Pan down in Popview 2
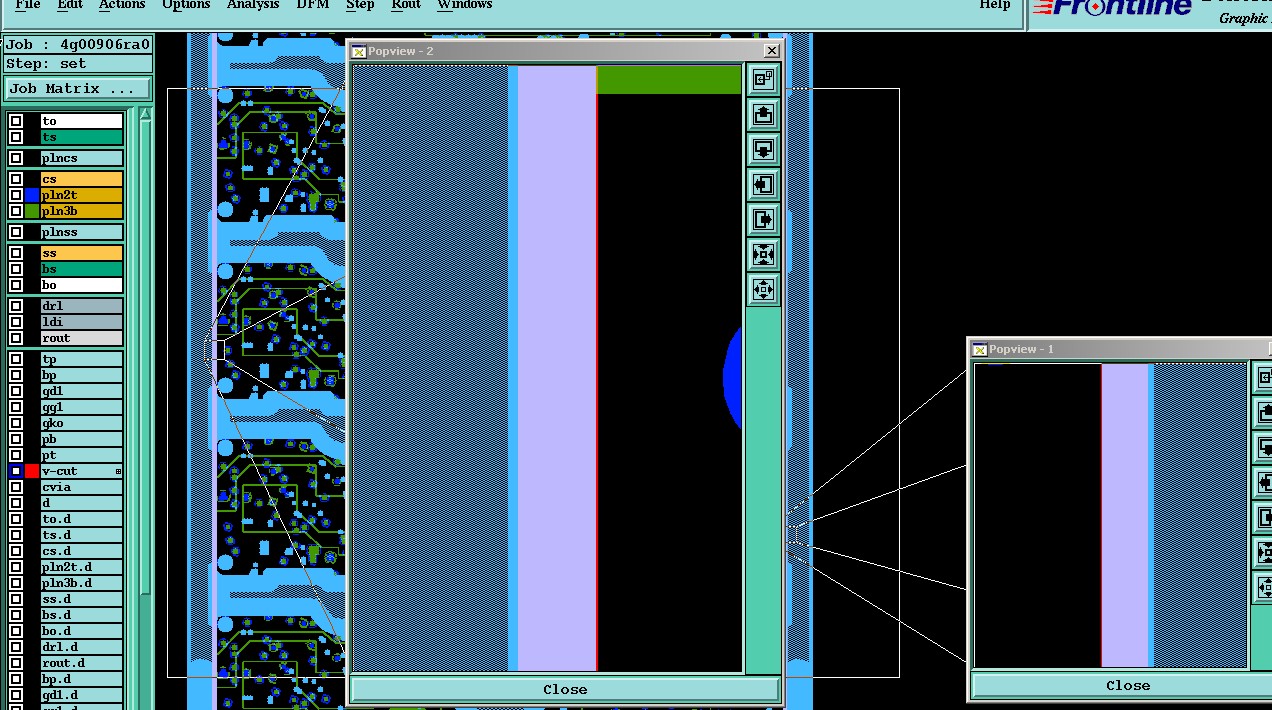The height and width of the screenshot is (710, 1272). (763, 150)
